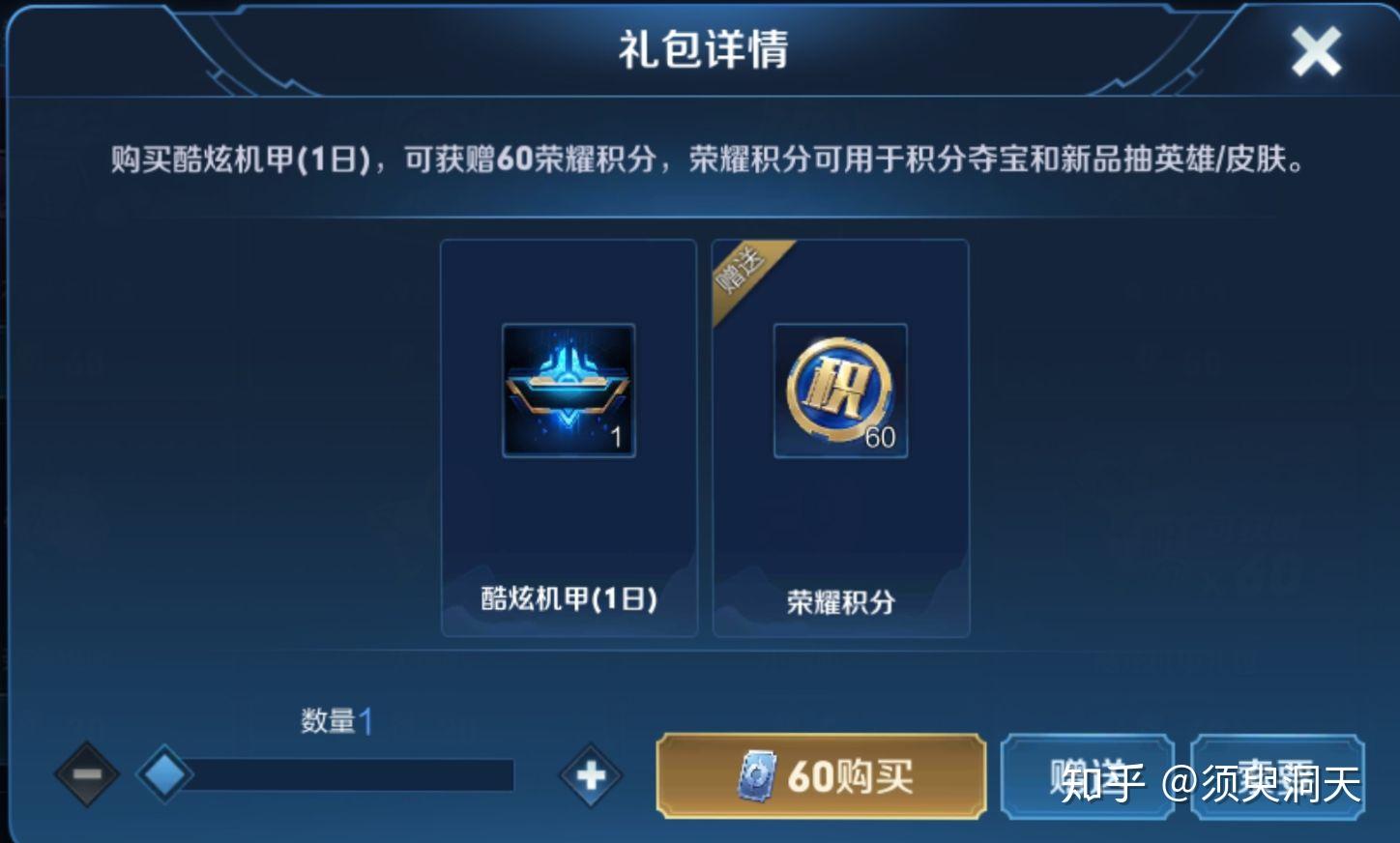
Task: Close the 礼包详情 dialog with the X
Action: 1316,51
